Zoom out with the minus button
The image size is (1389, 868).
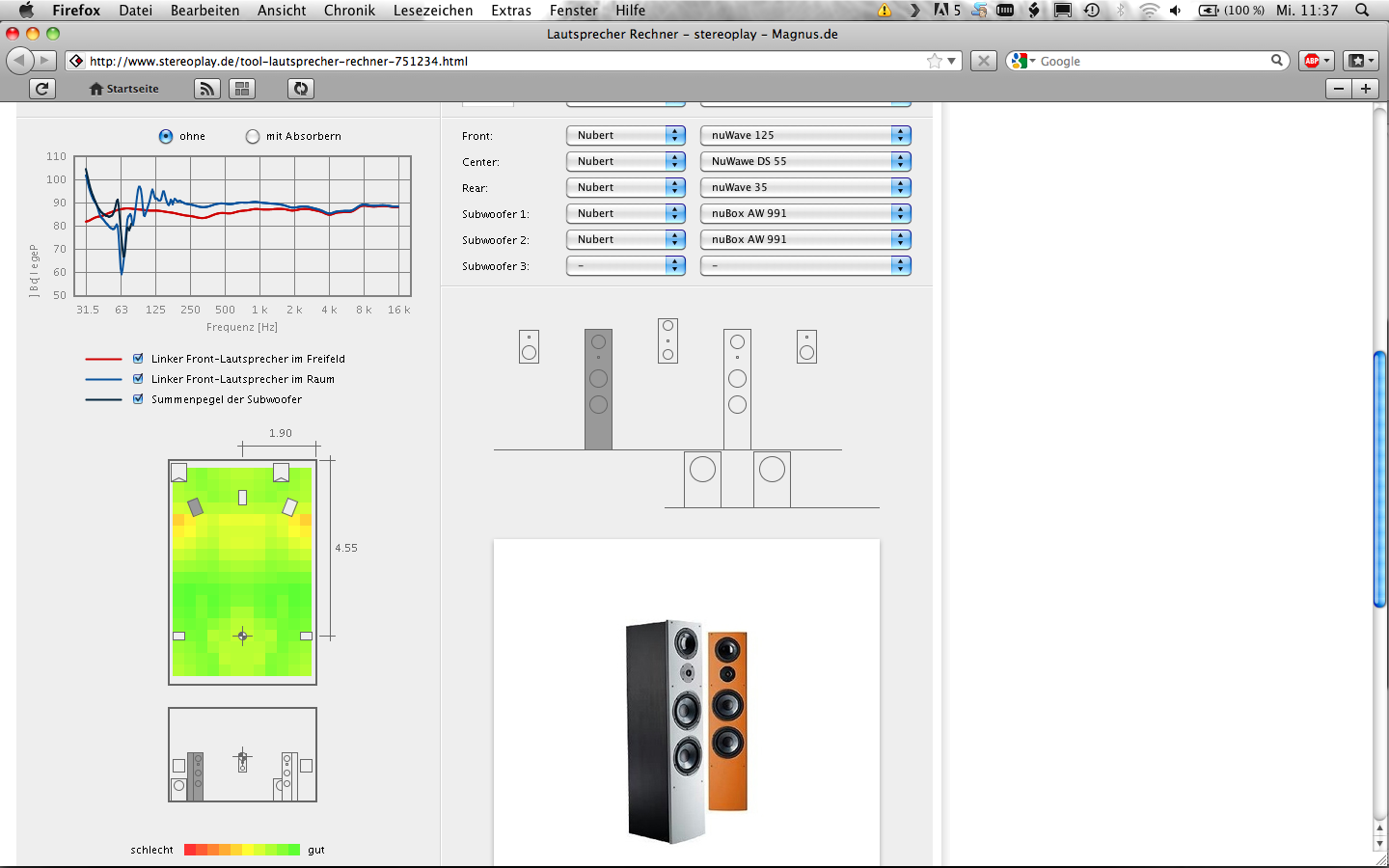tap(1339, 89)
